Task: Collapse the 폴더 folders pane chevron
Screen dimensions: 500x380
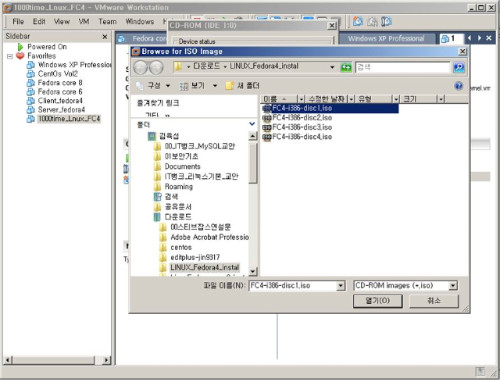Action: 252,124
